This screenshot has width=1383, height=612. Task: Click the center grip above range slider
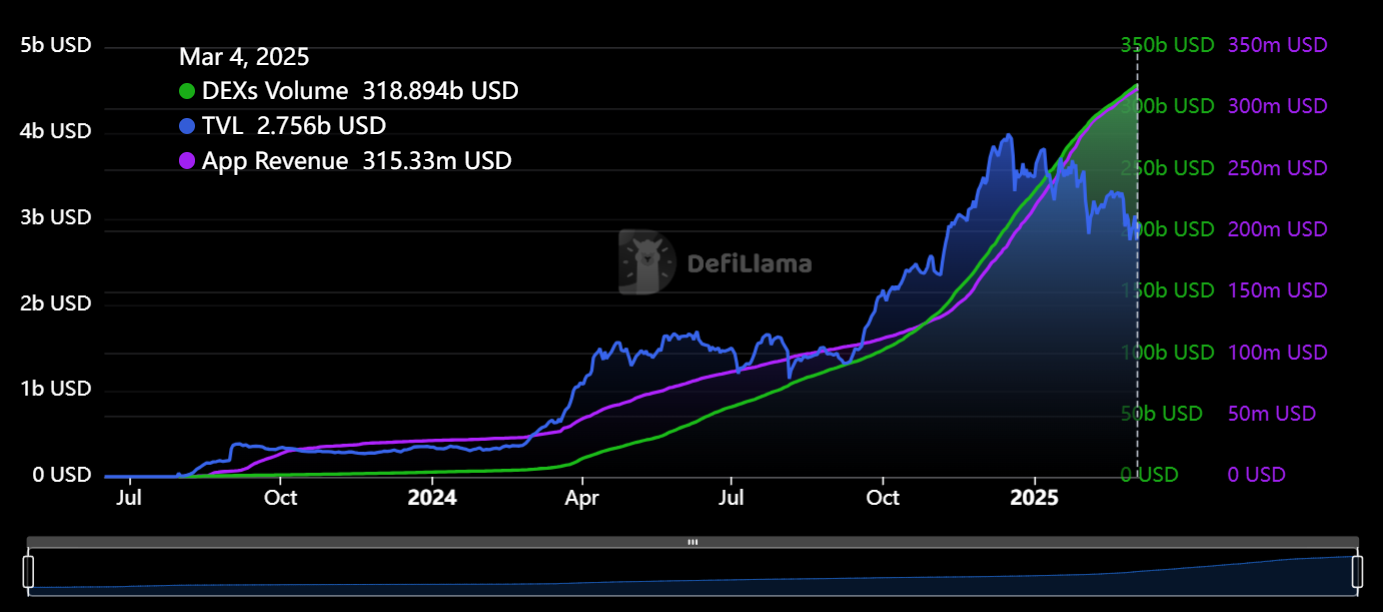[693, 542]
